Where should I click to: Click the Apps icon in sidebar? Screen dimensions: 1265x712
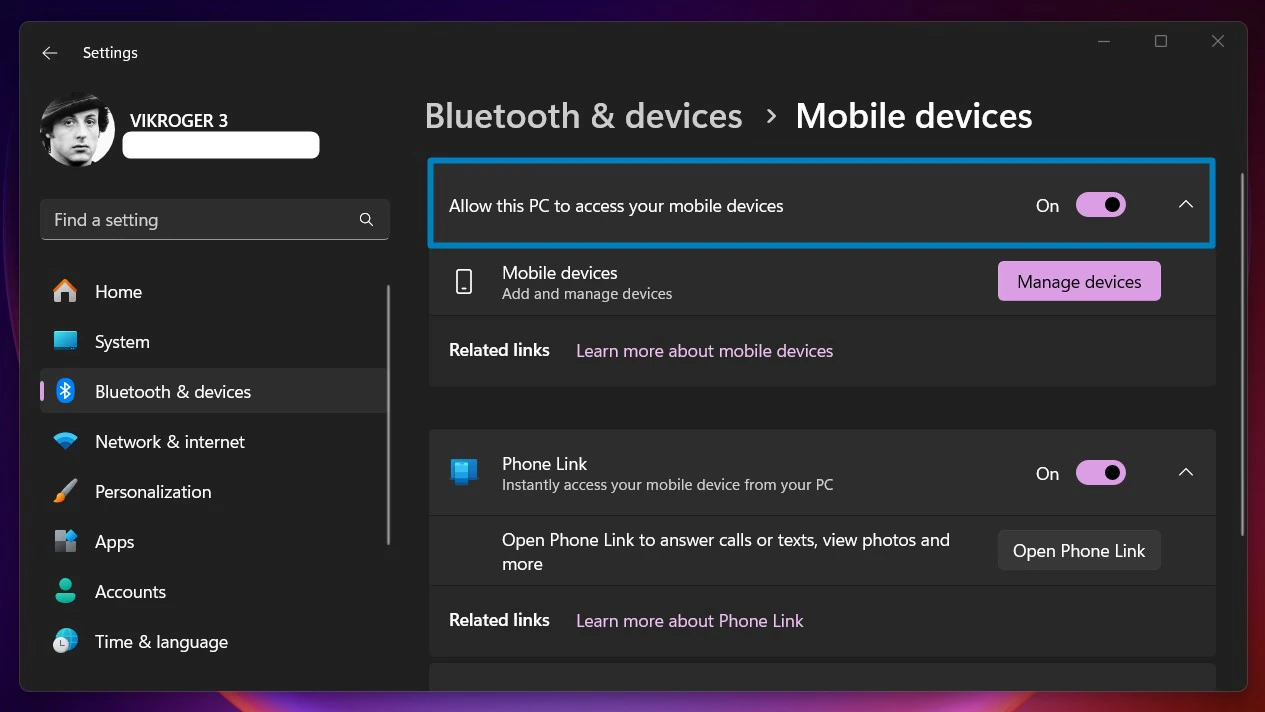pyautogui.click(x=65, y=541)
